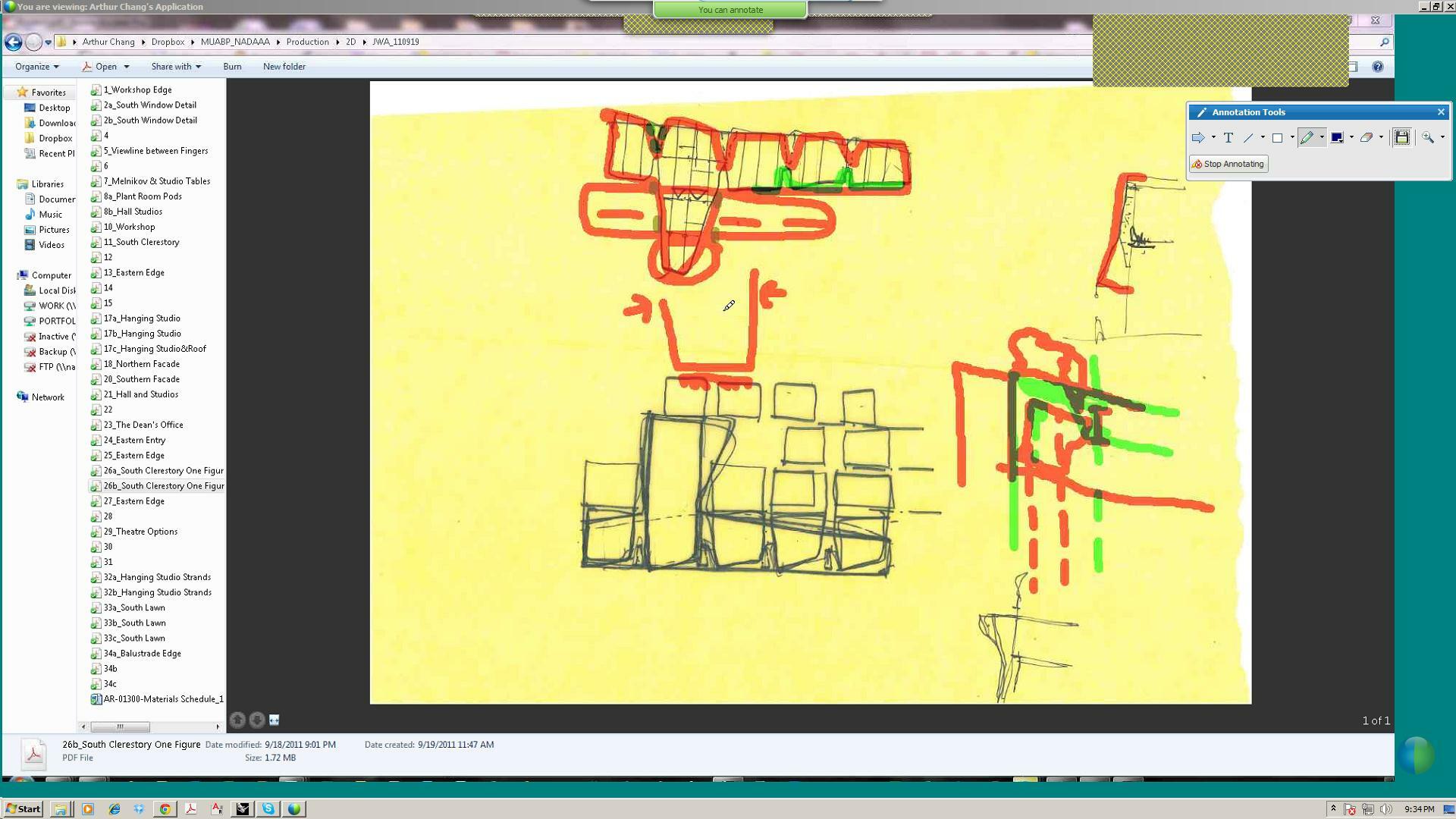Expand the highlighter tool dropdown
This screenshot has width=1456, height=819.
point(1322,137)
